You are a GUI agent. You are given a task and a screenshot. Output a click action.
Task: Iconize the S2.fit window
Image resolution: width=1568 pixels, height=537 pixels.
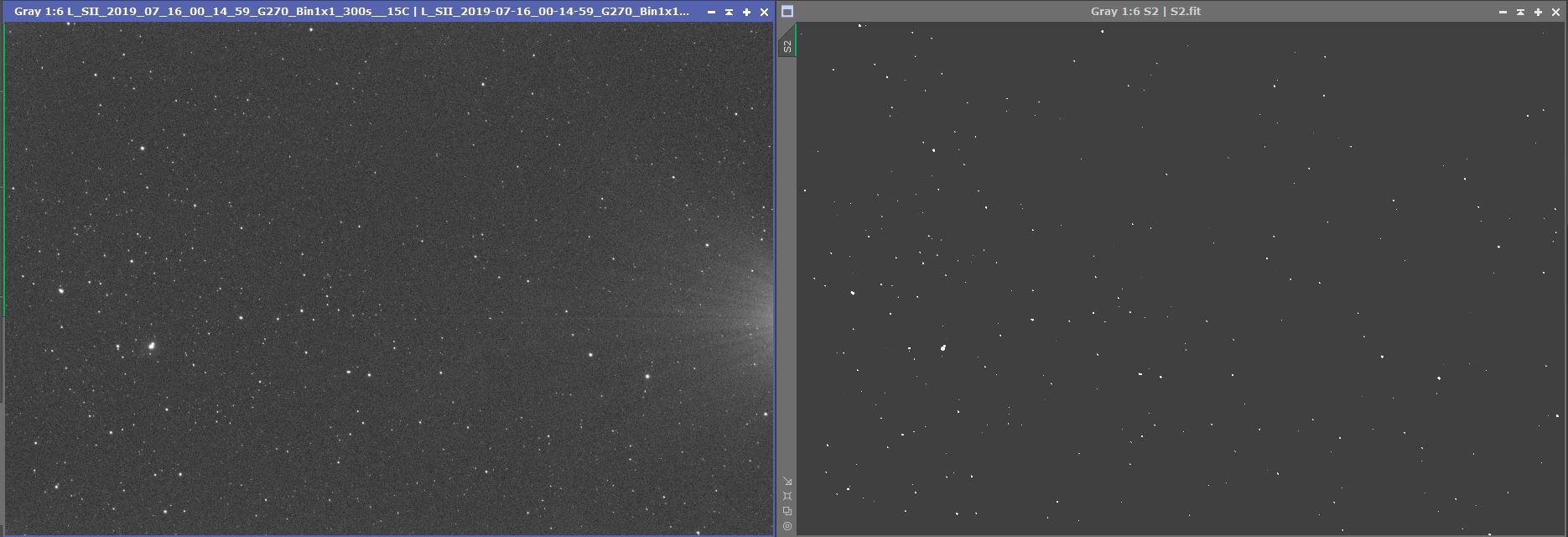coord(1520,12)
